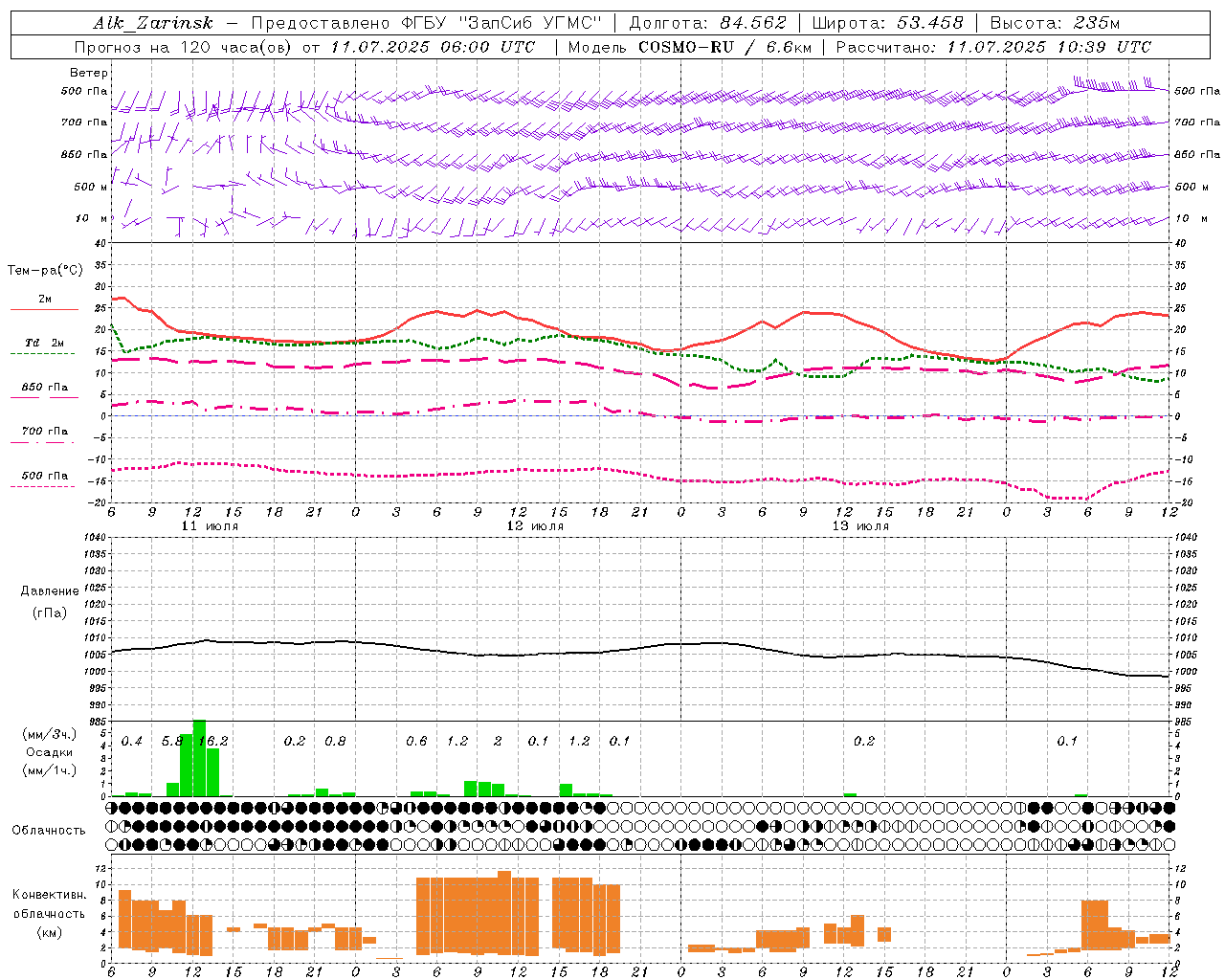Select the calculation time 11.07.2025 10:39 UTC
Screen dimensions: 1225x980
[x=1050, y=47]
